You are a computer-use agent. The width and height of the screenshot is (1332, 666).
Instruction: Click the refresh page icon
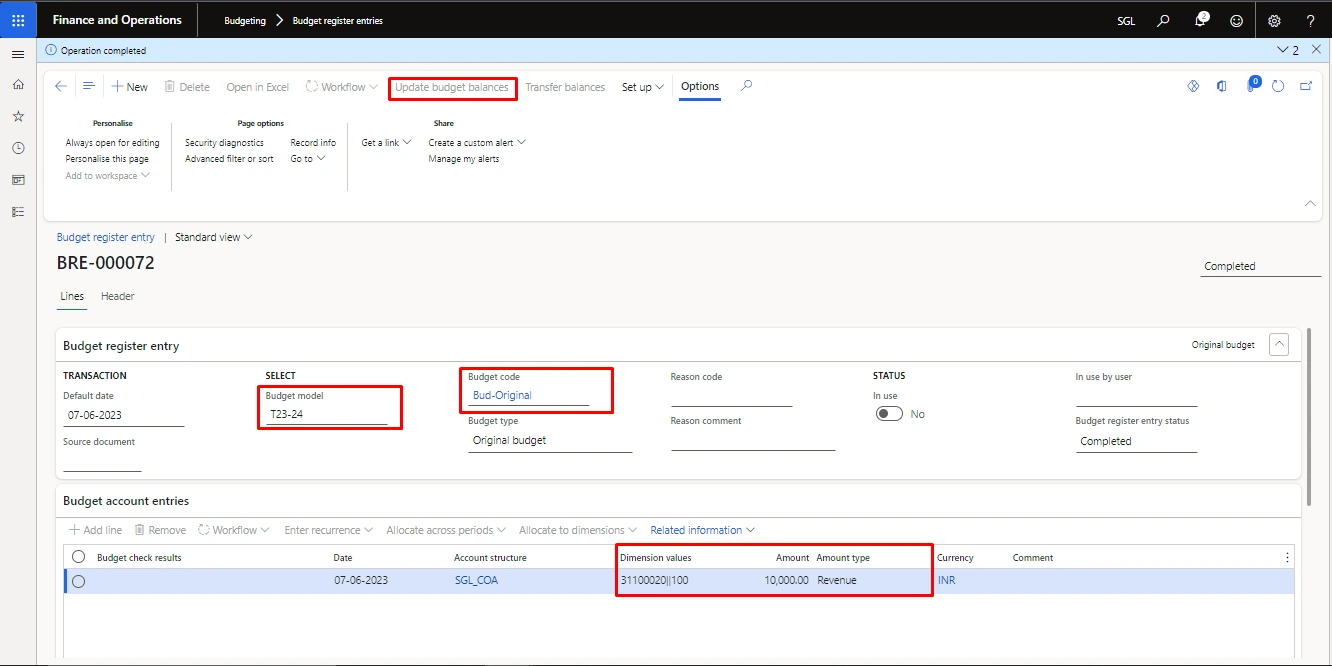click(x=1278, y=87)
